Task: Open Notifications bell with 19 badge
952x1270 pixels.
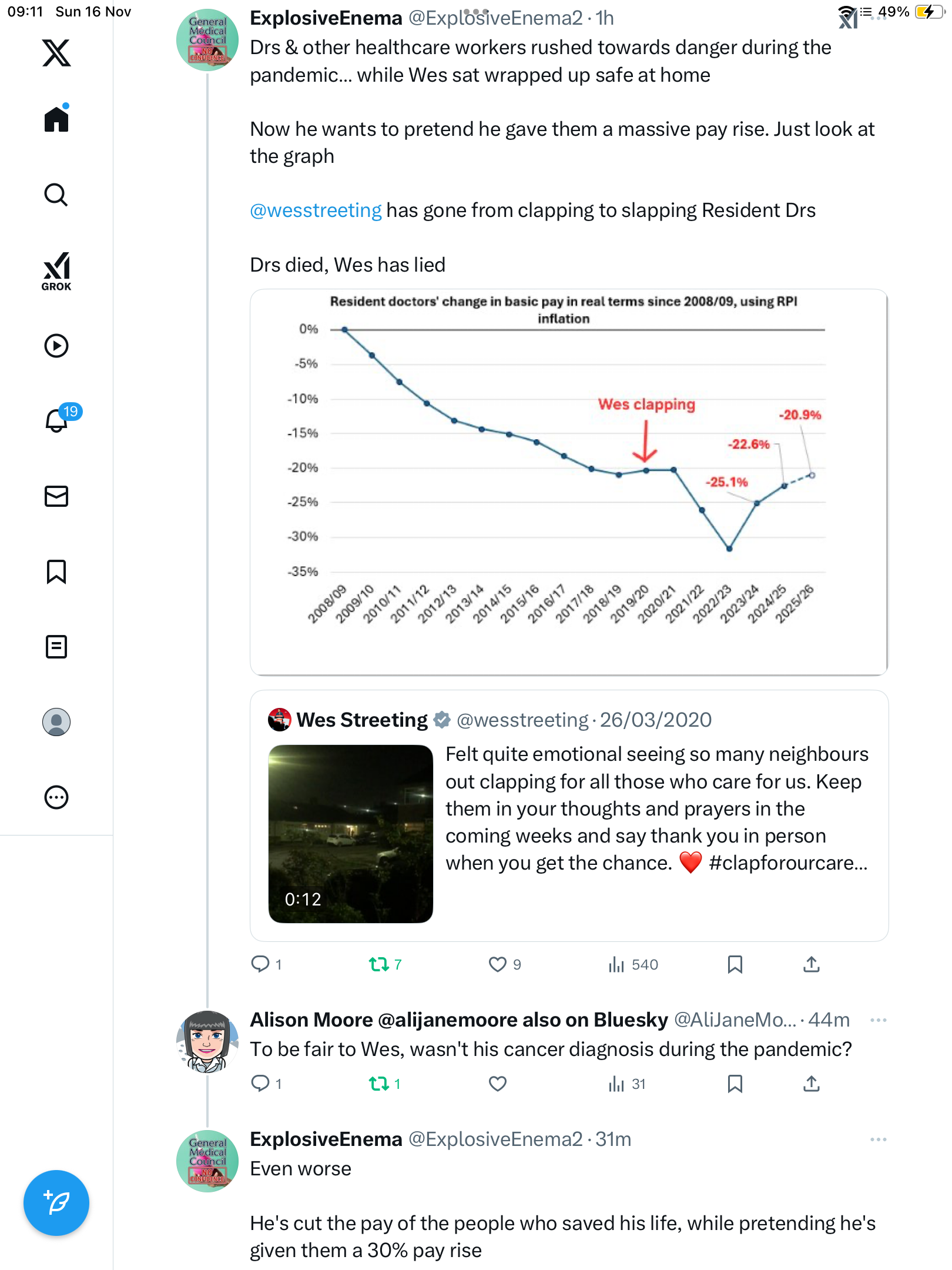Action: click(x=56, y=421)
